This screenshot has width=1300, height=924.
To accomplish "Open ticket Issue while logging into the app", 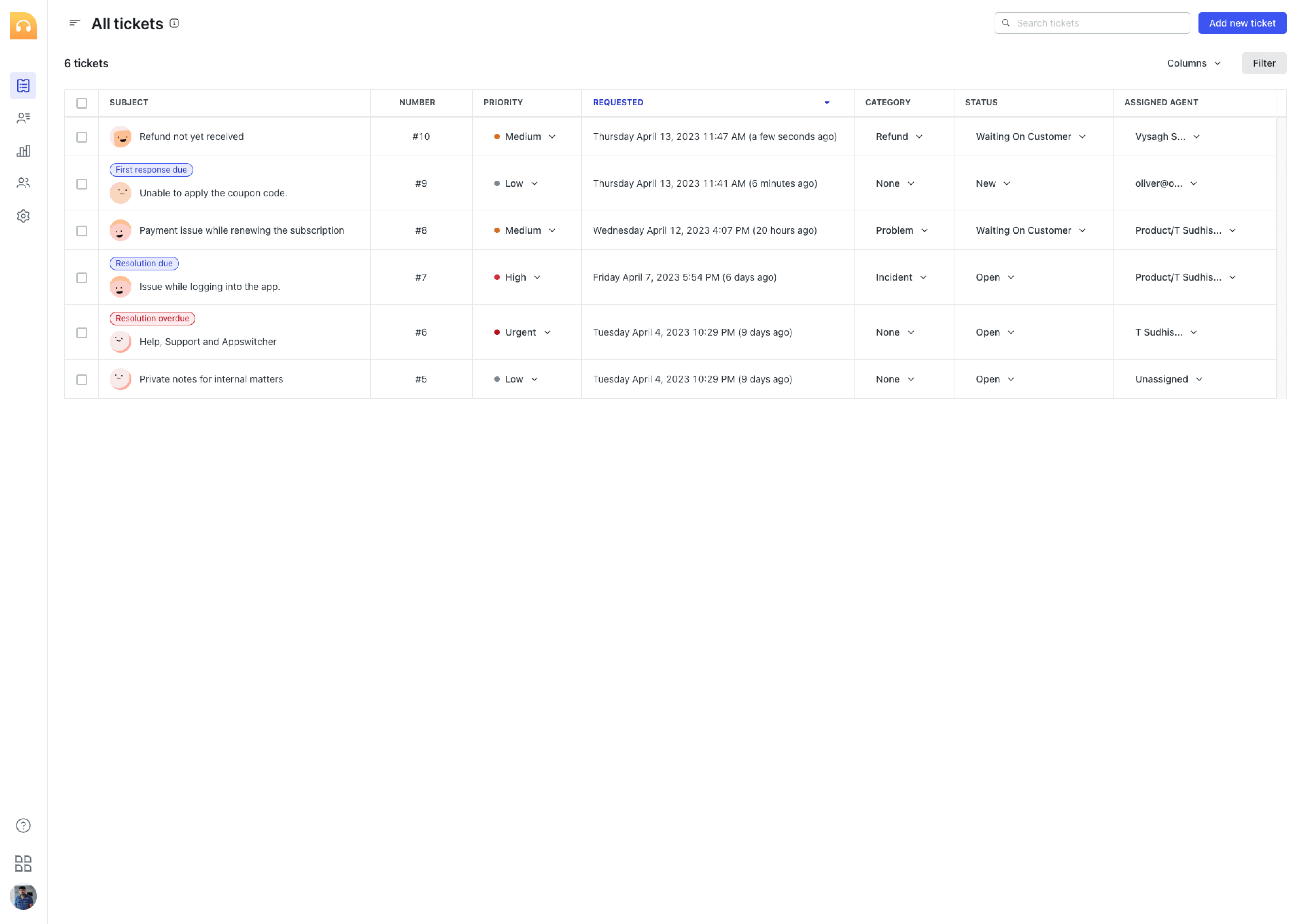I will point(210,287).
